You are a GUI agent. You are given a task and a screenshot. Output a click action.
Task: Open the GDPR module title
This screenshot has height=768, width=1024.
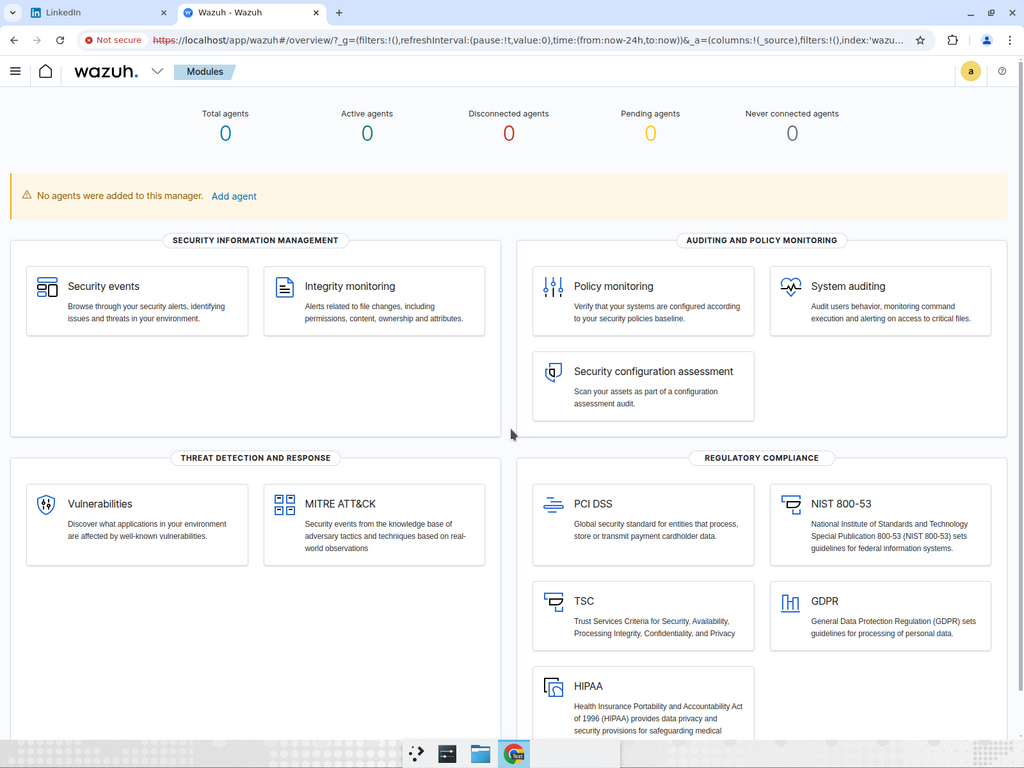coord(824,601)
